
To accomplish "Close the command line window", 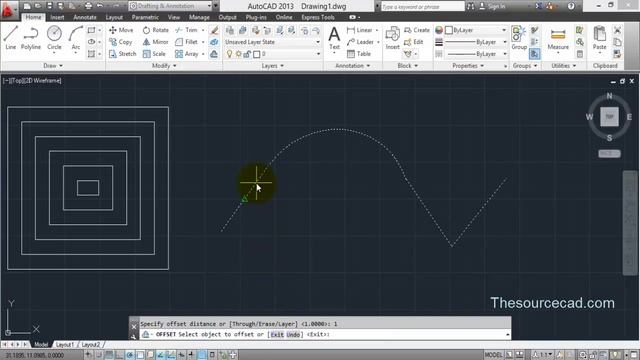I will (134, 327).
